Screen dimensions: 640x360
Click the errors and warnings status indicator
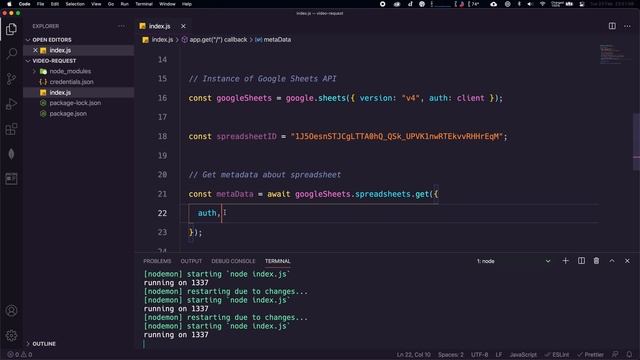coord(20,355)
